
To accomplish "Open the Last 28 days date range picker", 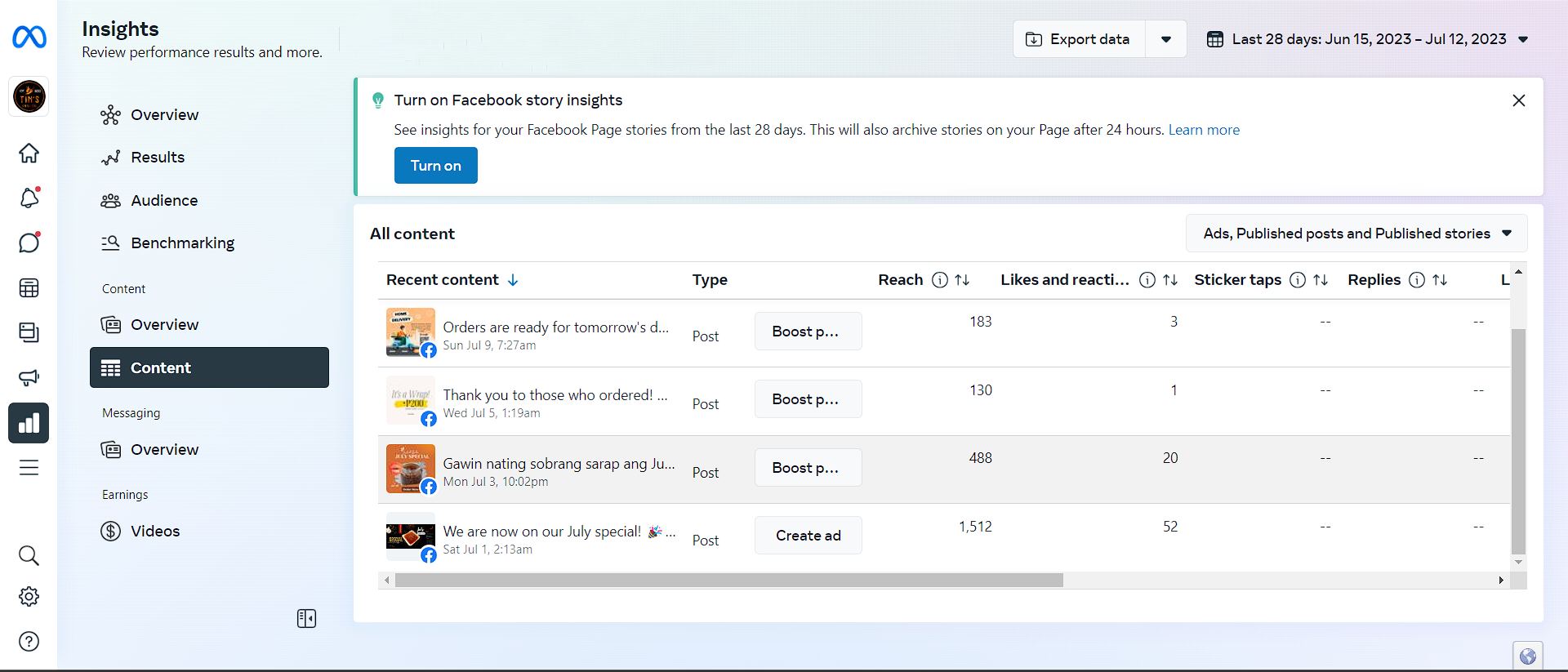I will click(x=1368, y=39).
